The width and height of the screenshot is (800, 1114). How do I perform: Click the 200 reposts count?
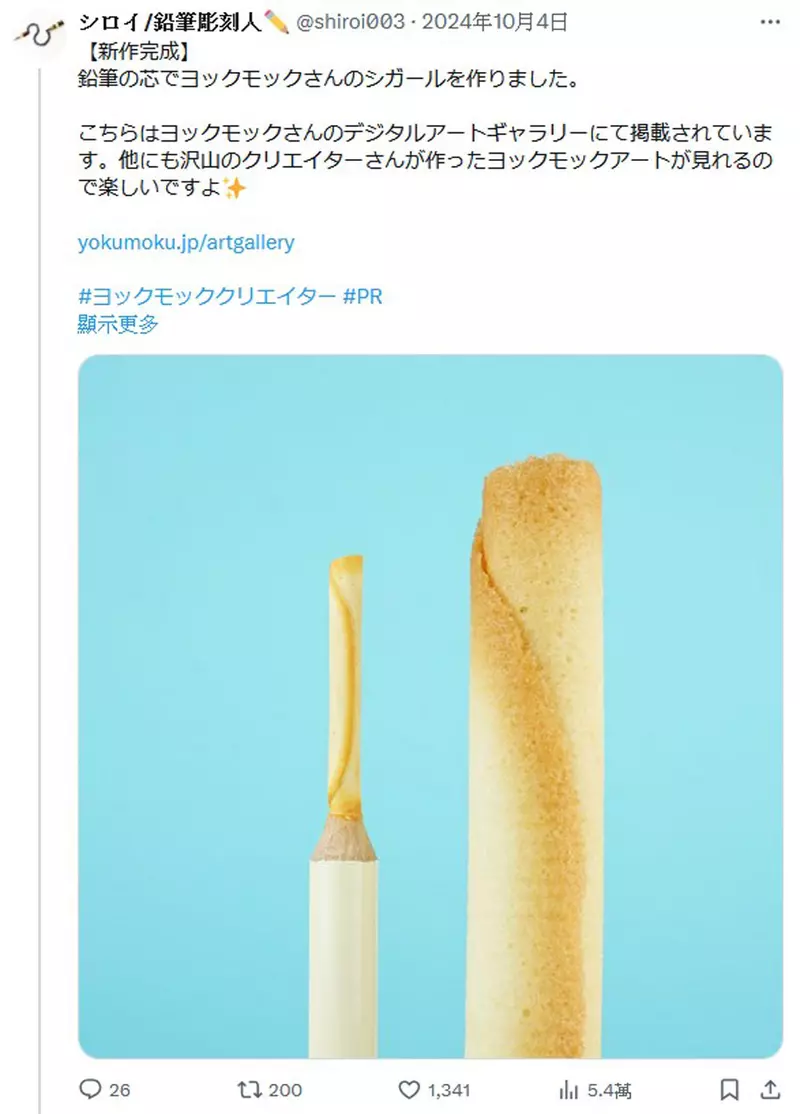[286, 1090]
